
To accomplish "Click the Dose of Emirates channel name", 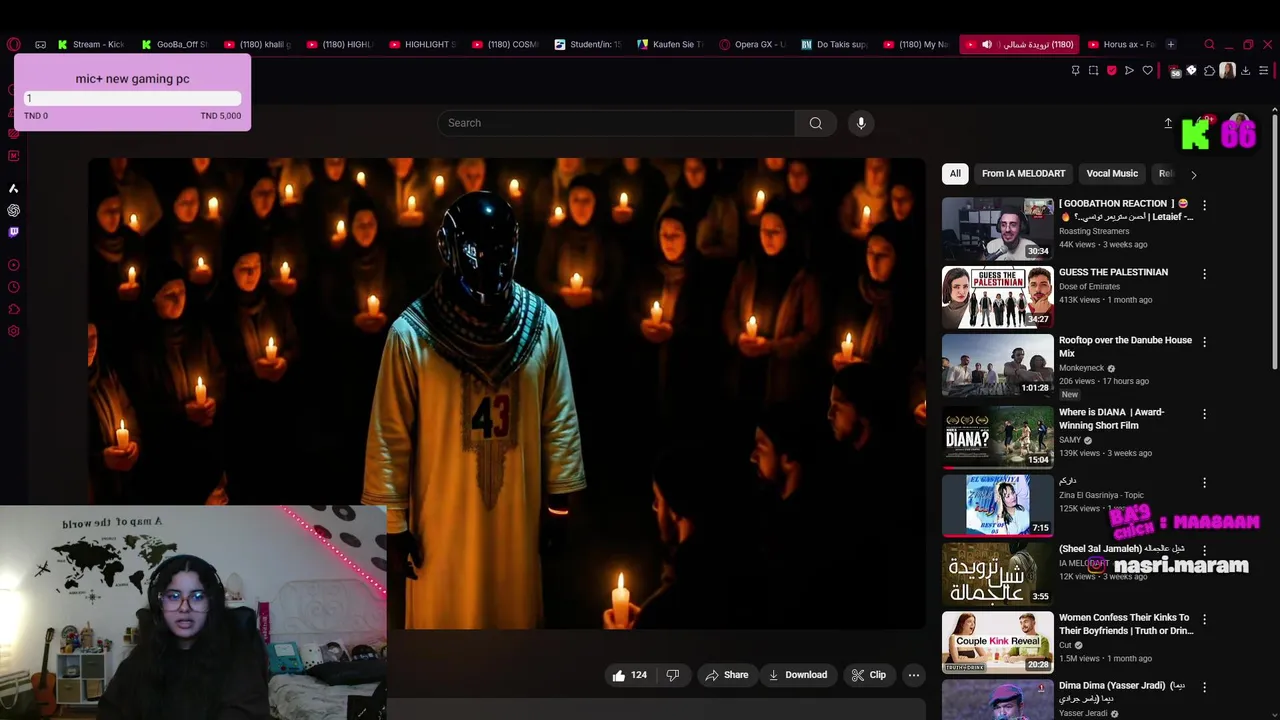I will pyautogui.click(x=1089, y=287).
